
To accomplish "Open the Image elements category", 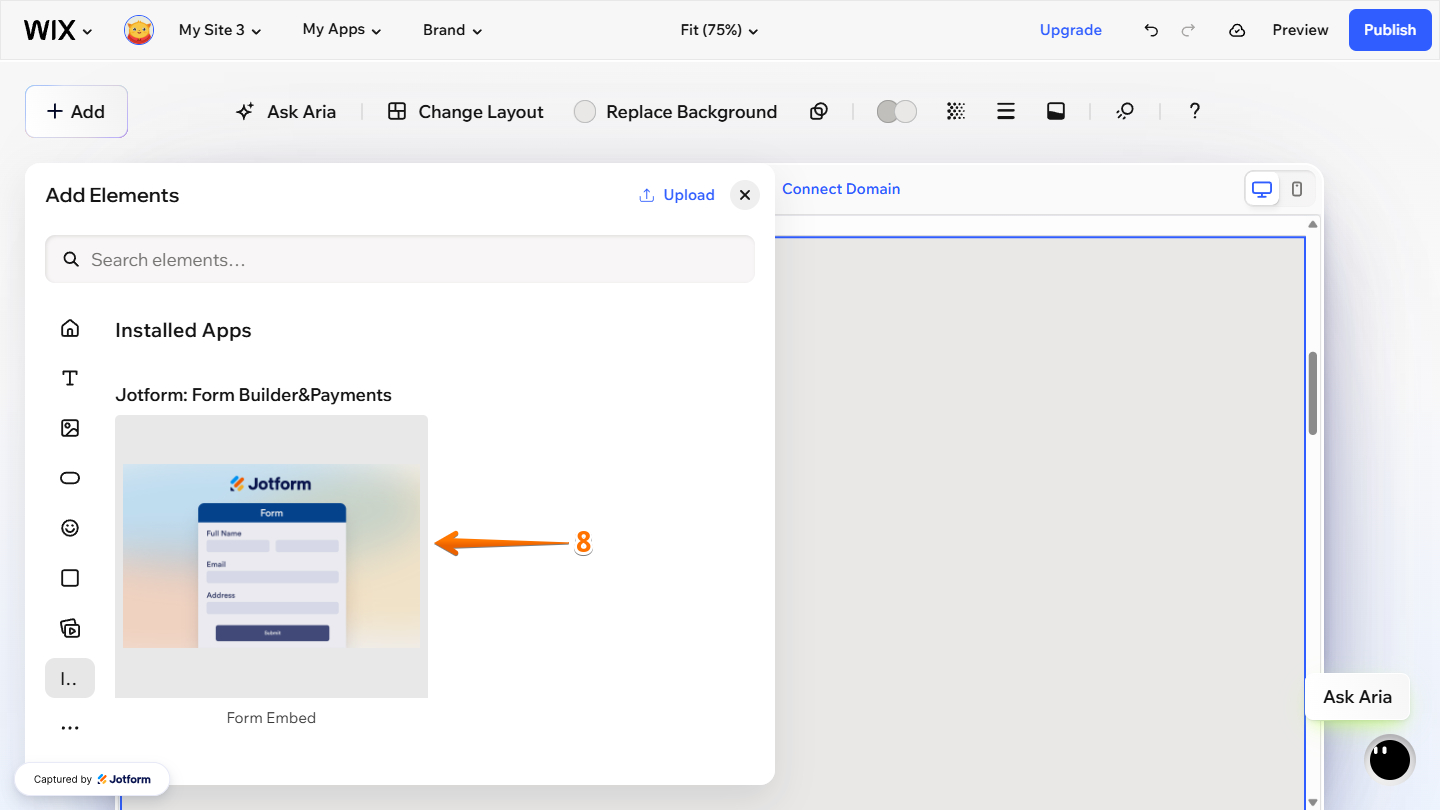I will point(70,428).
